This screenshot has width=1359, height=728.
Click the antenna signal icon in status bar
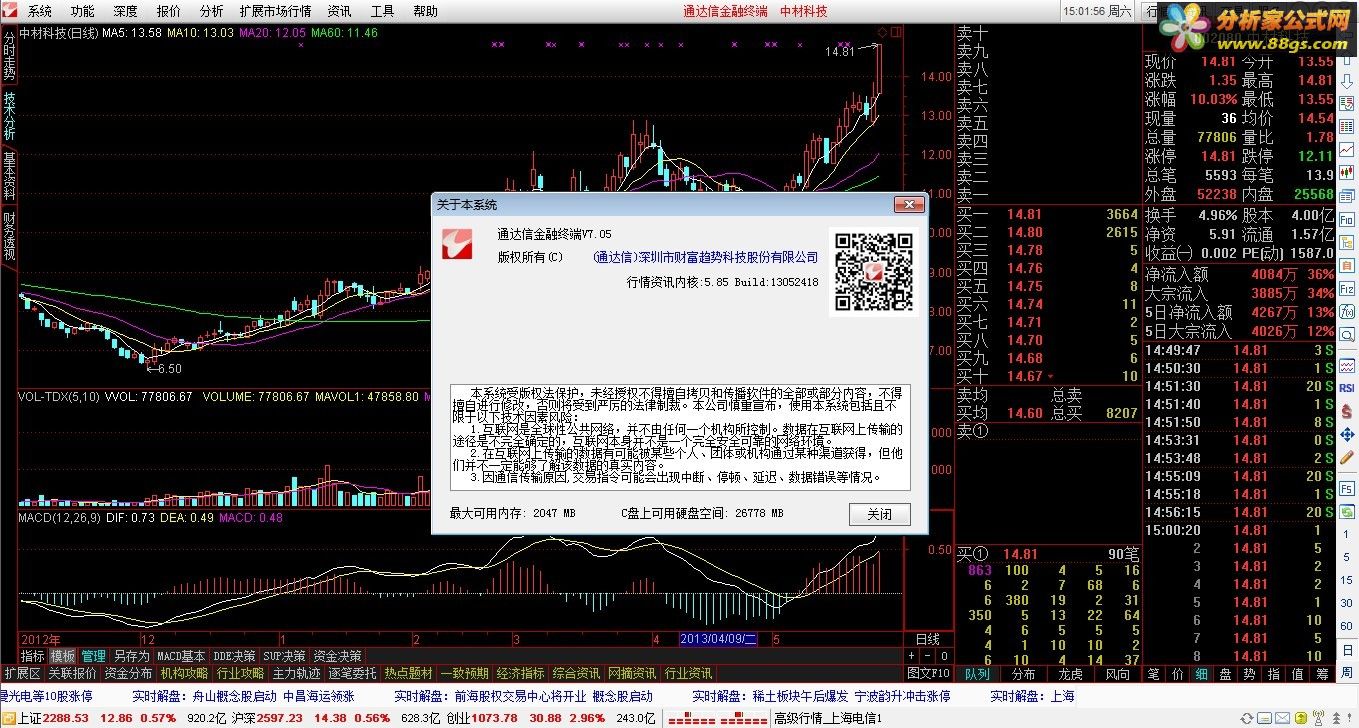coord(1318,717)
